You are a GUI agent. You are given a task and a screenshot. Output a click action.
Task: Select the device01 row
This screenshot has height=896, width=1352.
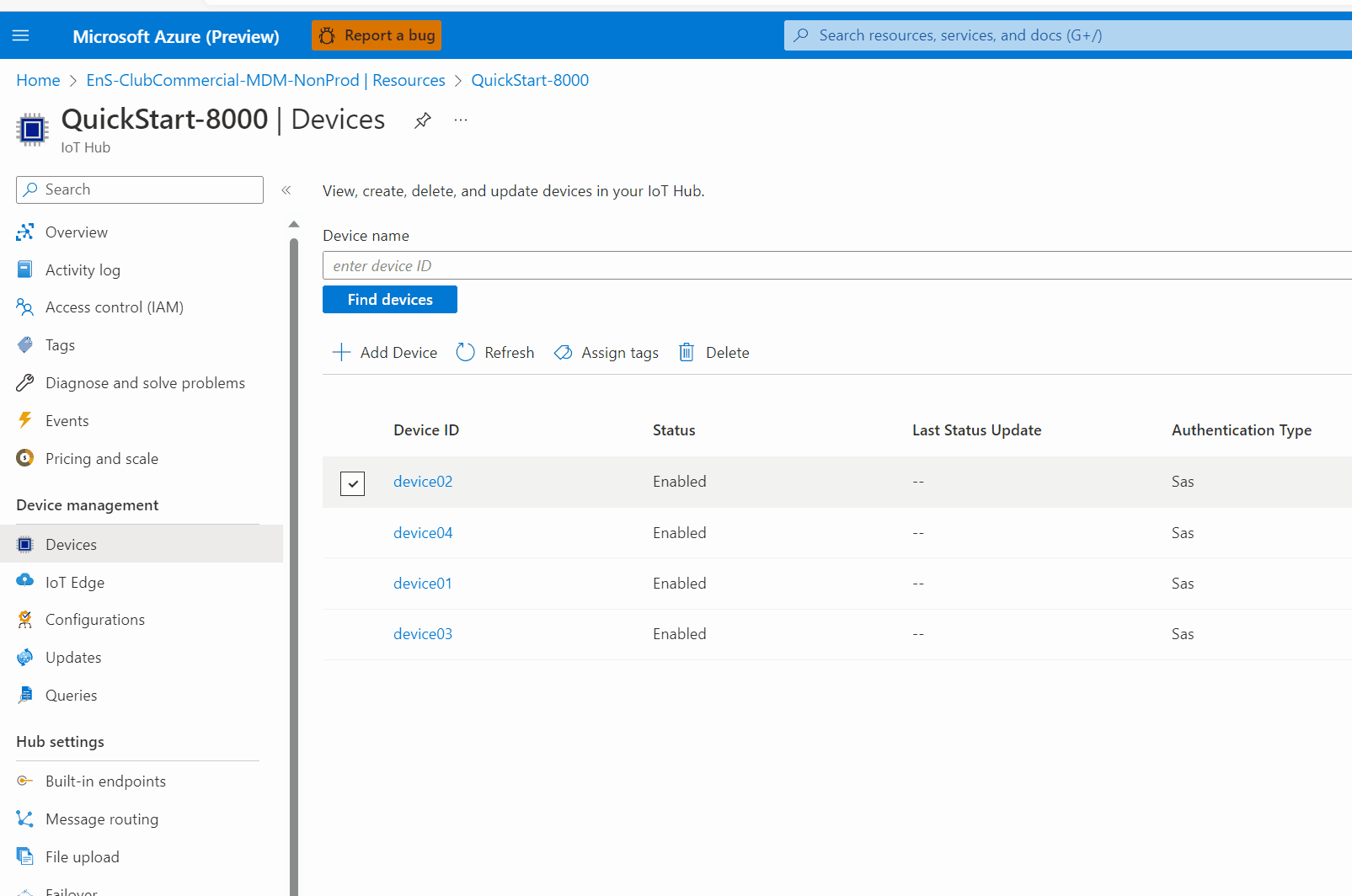[x=837, y=583]
